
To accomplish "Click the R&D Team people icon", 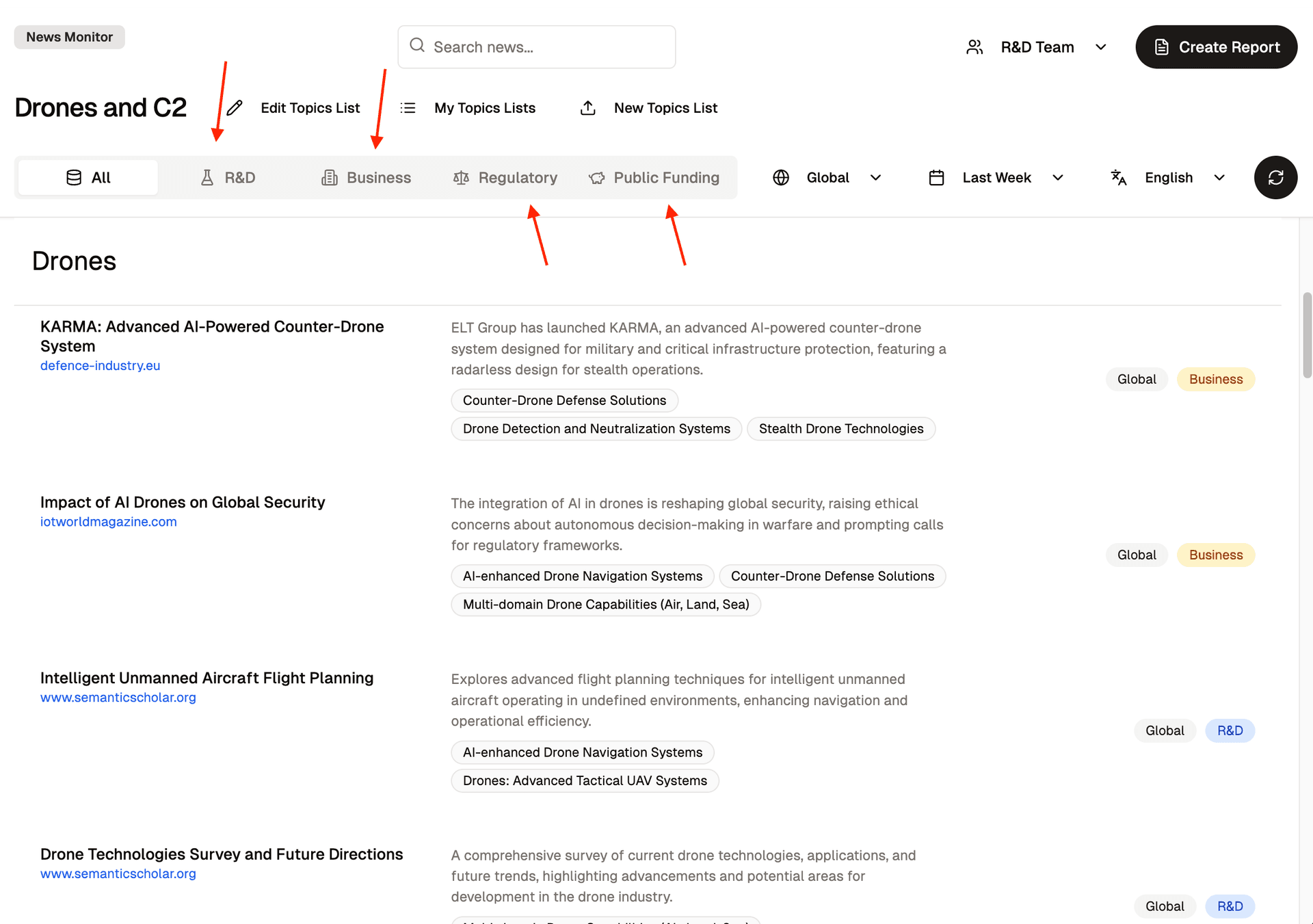I will (x=974, y=47).
